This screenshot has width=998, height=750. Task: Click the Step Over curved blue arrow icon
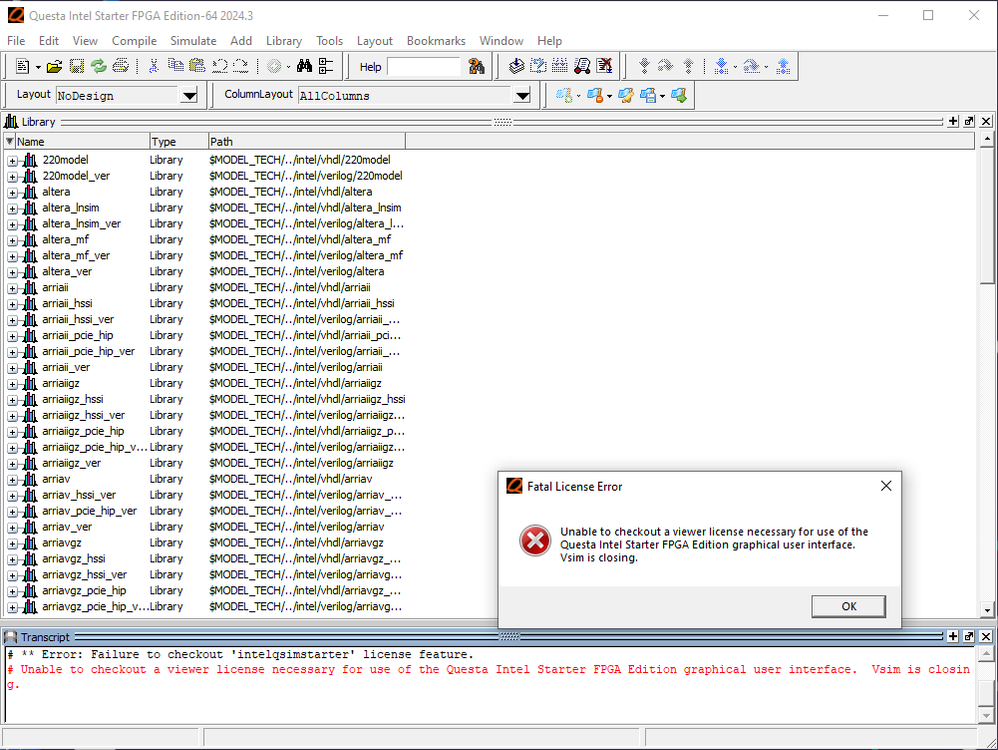665,66
